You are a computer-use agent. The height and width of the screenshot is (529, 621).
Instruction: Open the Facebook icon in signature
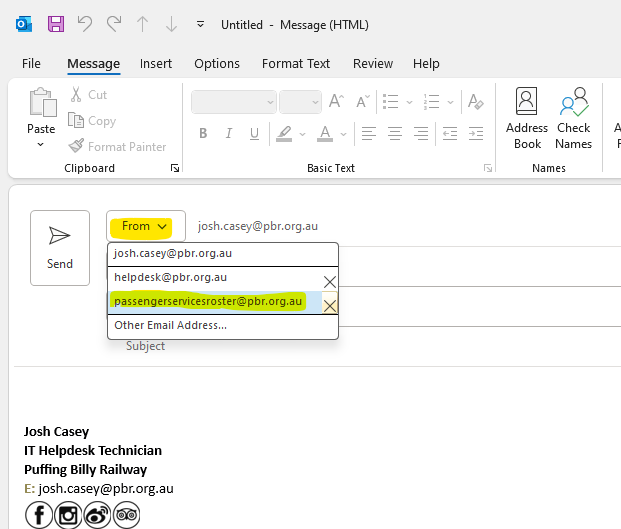39,515
